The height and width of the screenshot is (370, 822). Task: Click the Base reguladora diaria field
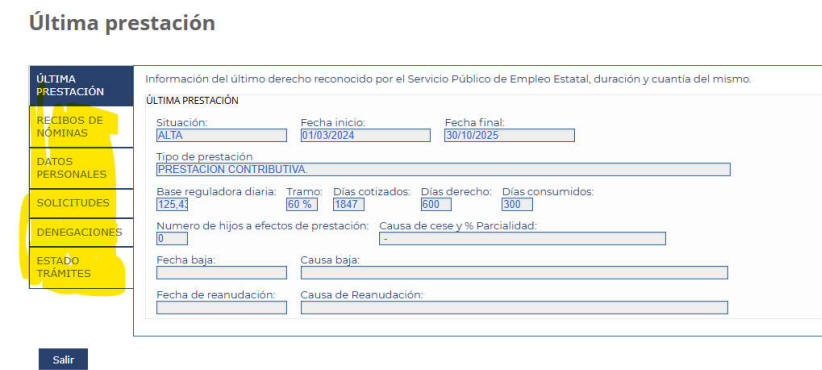click(172, 204)
